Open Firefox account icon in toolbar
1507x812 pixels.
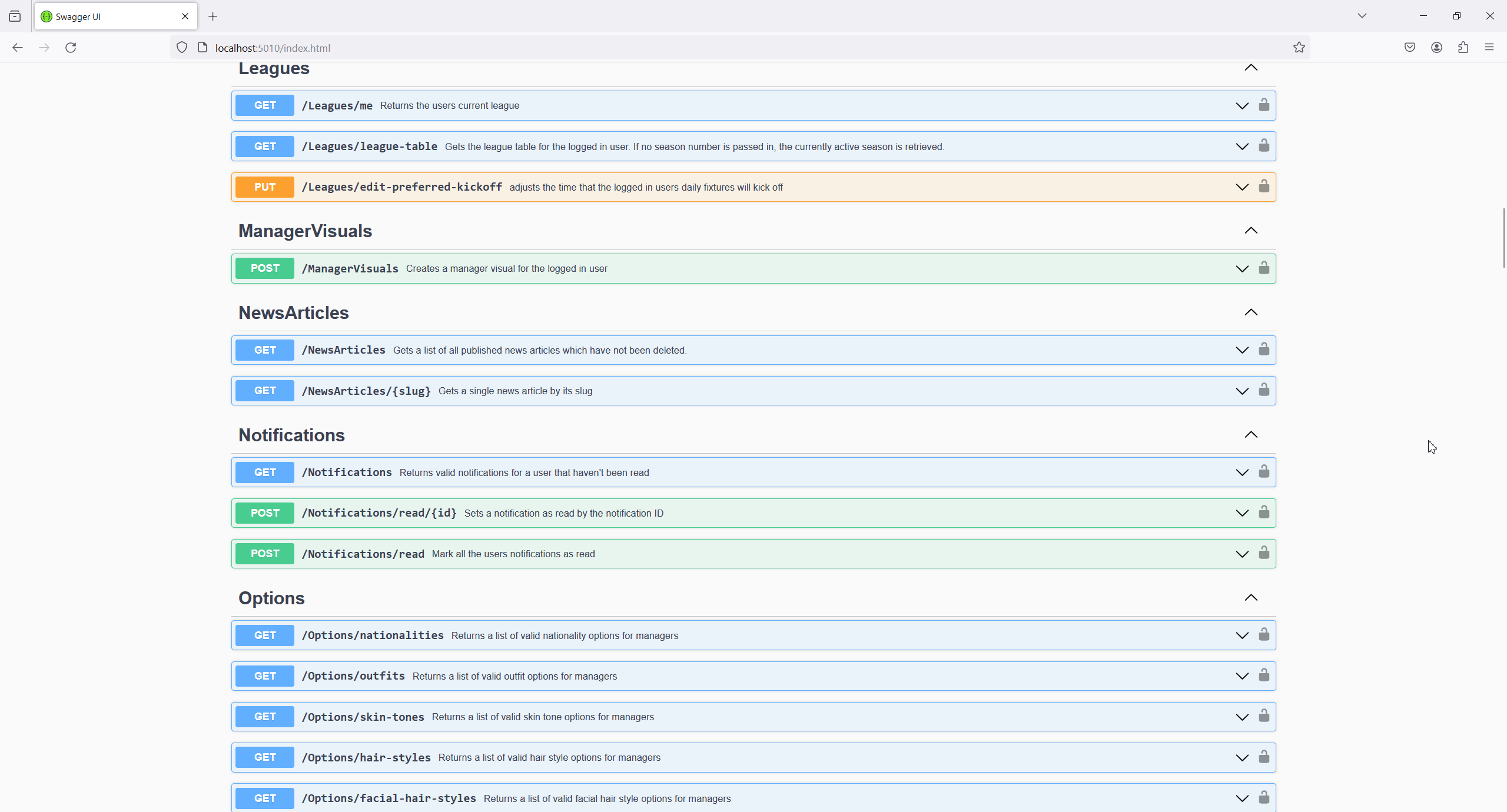1436,48
